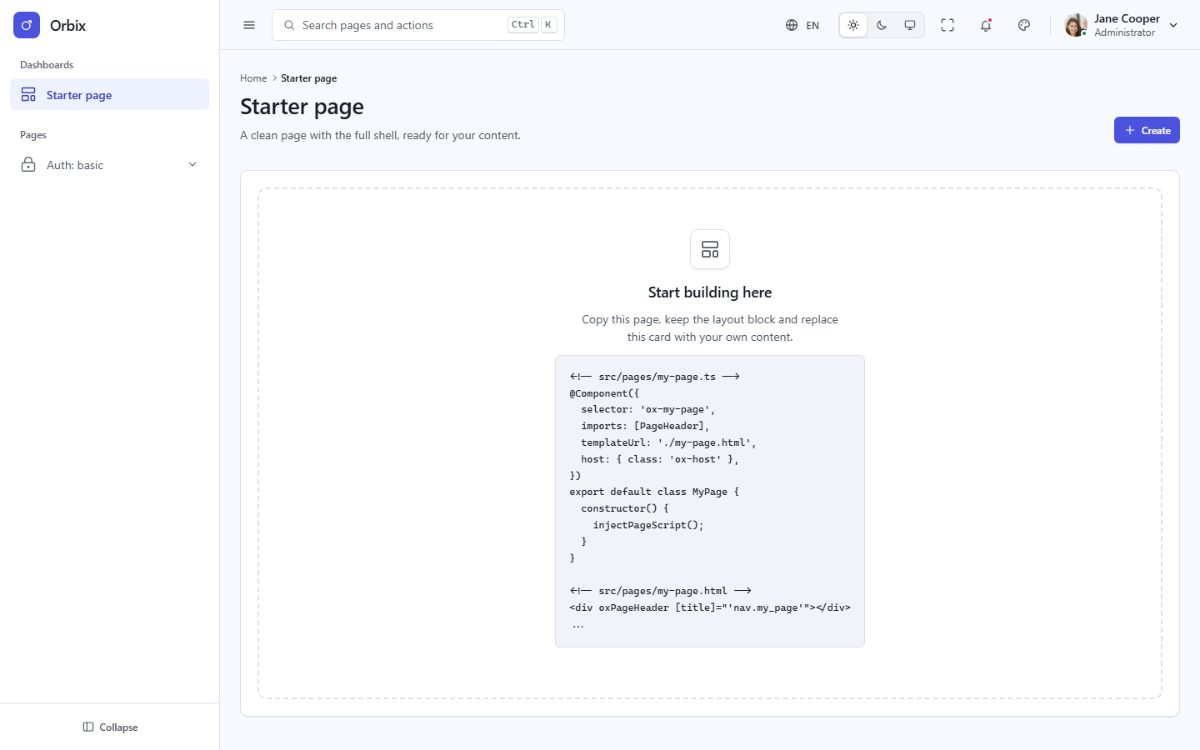Collapse the sidebar with the Collapse button
Image resolution: width=1200 pixels, height=750 pixels.
[x=110, y=727]
